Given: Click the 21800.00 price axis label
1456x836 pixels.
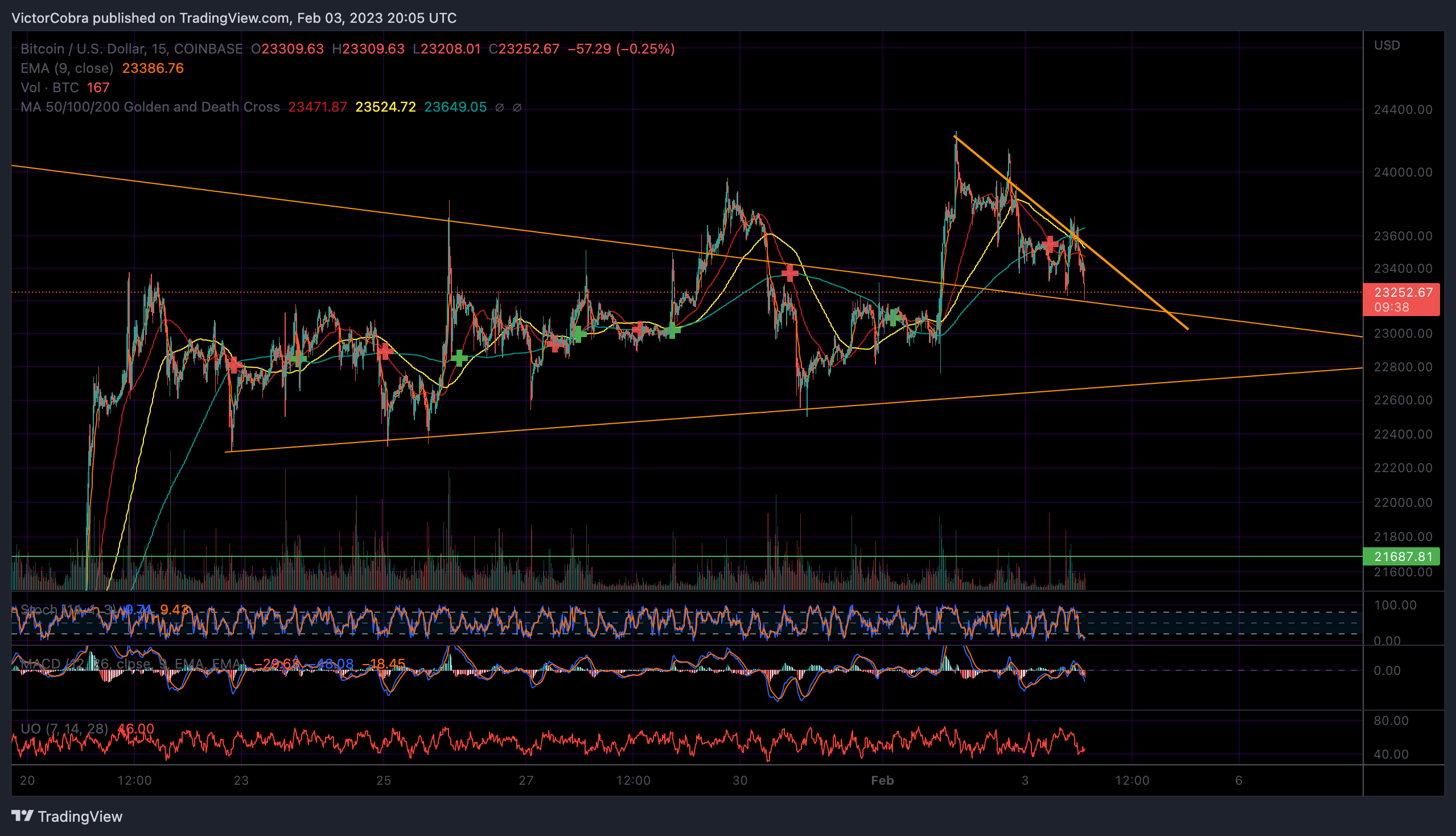Looking at the screenshot, I should coord(1402,537).
